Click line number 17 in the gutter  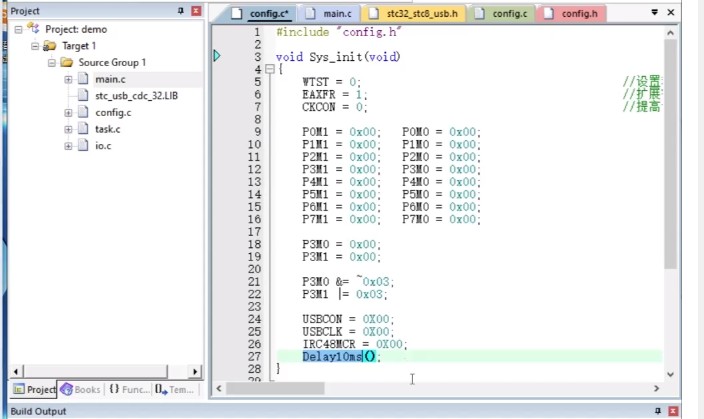click(254, 232)
